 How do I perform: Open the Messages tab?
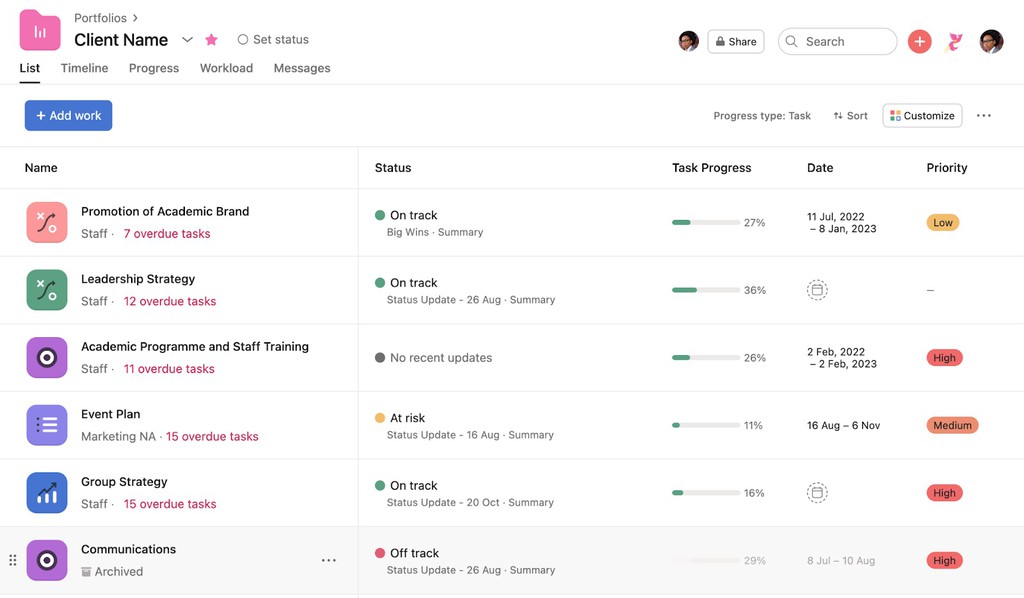pyautogui.click(x=302, y=68)
